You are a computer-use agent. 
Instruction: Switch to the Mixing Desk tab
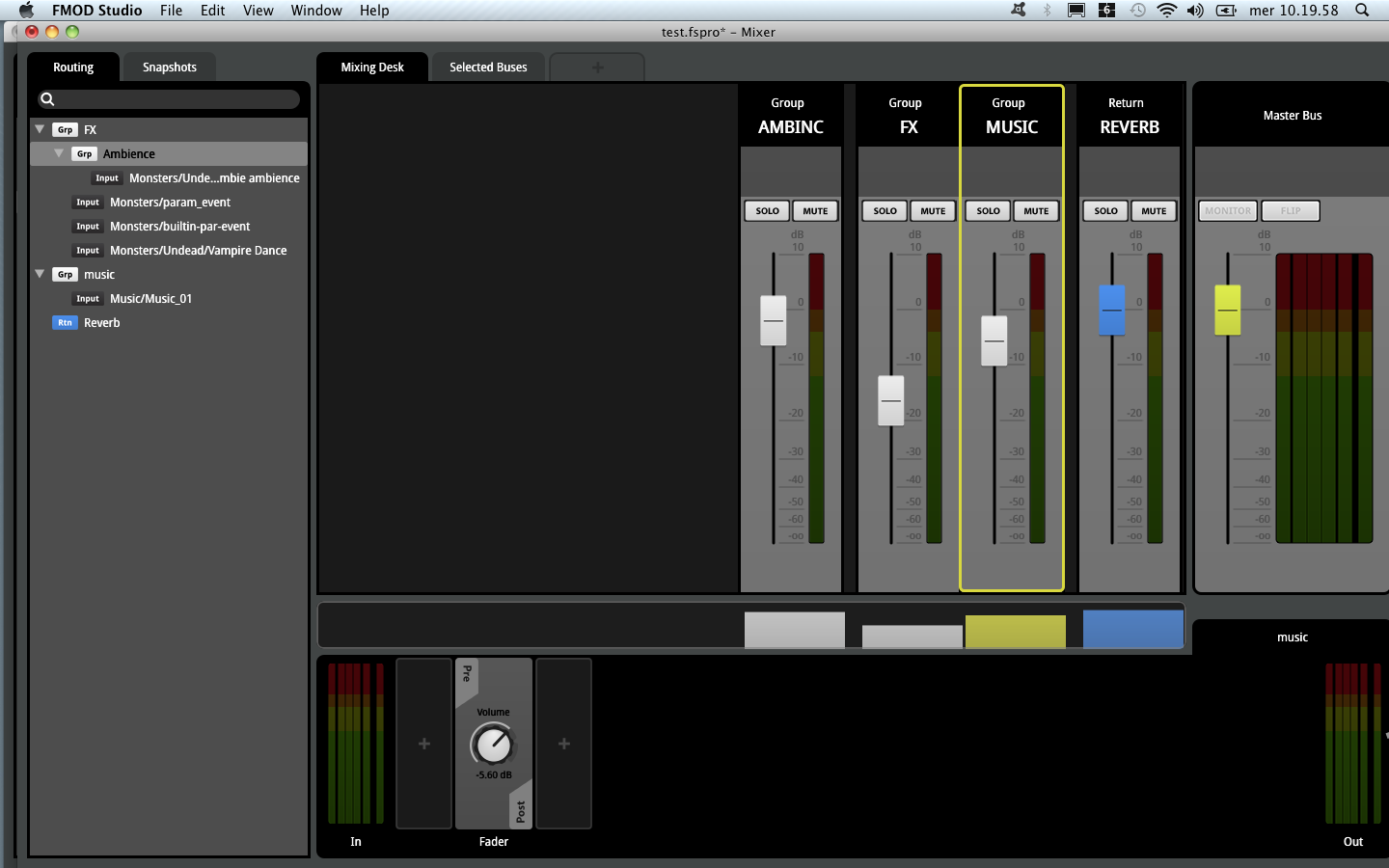click(x=372, y=68)
